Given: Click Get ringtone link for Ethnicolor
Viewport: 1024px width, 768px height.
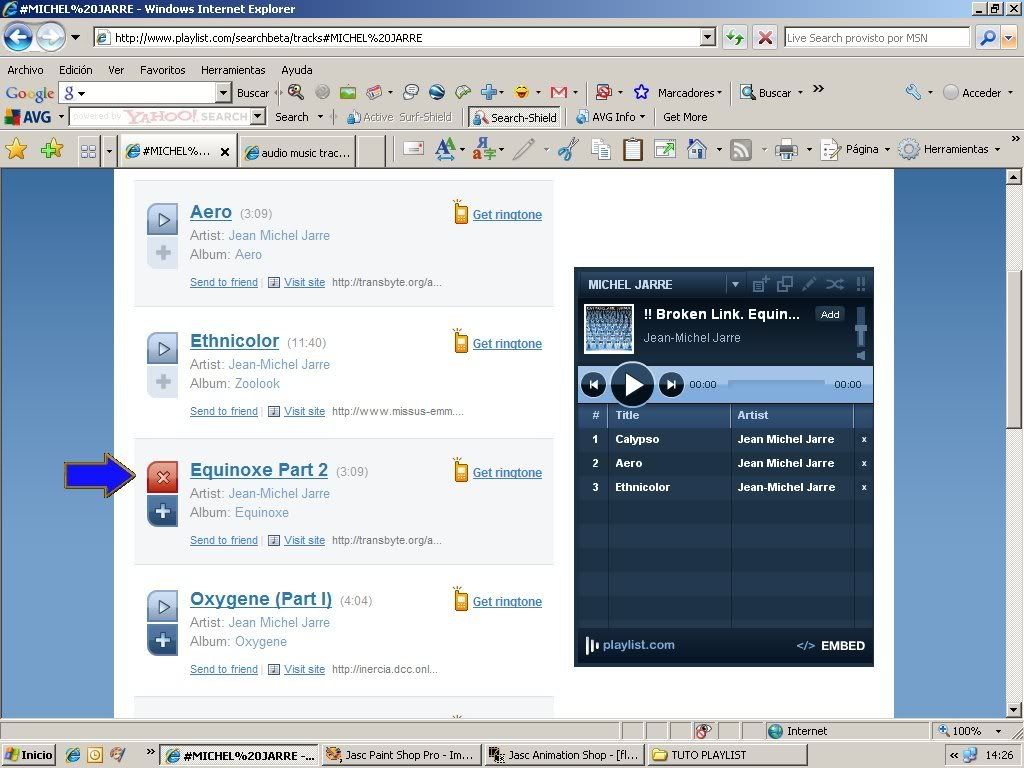Looking at the screenshot, I should 507,344.
